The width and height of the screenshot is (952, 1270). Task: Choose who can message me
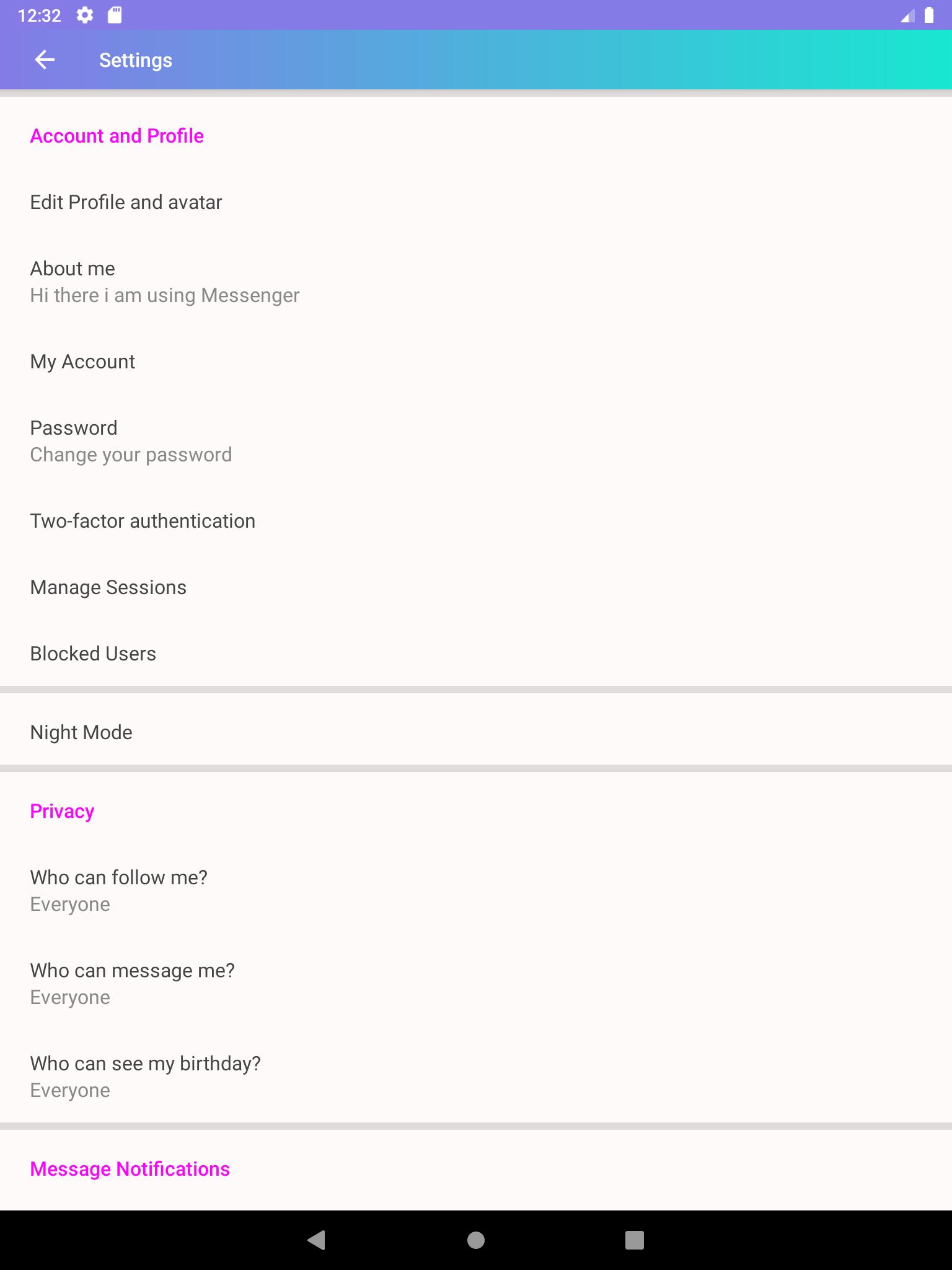click(x=132, y=984)
